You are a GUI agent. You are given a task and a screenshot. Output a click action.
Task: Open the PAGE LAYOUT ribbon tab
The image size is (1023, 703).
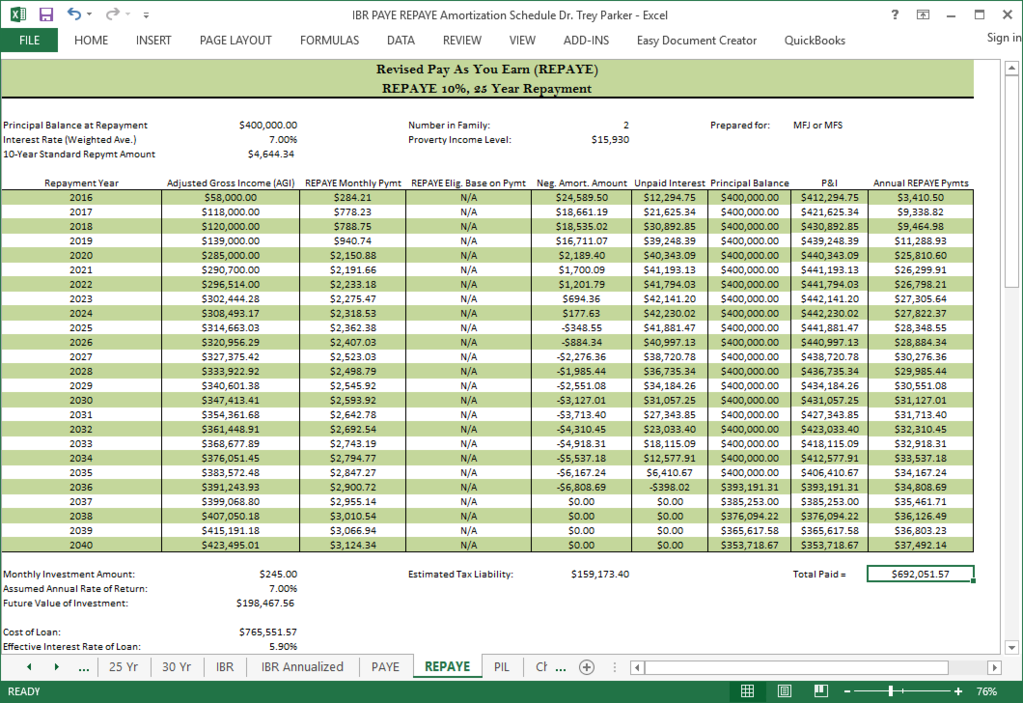click(x=236, y=40)
